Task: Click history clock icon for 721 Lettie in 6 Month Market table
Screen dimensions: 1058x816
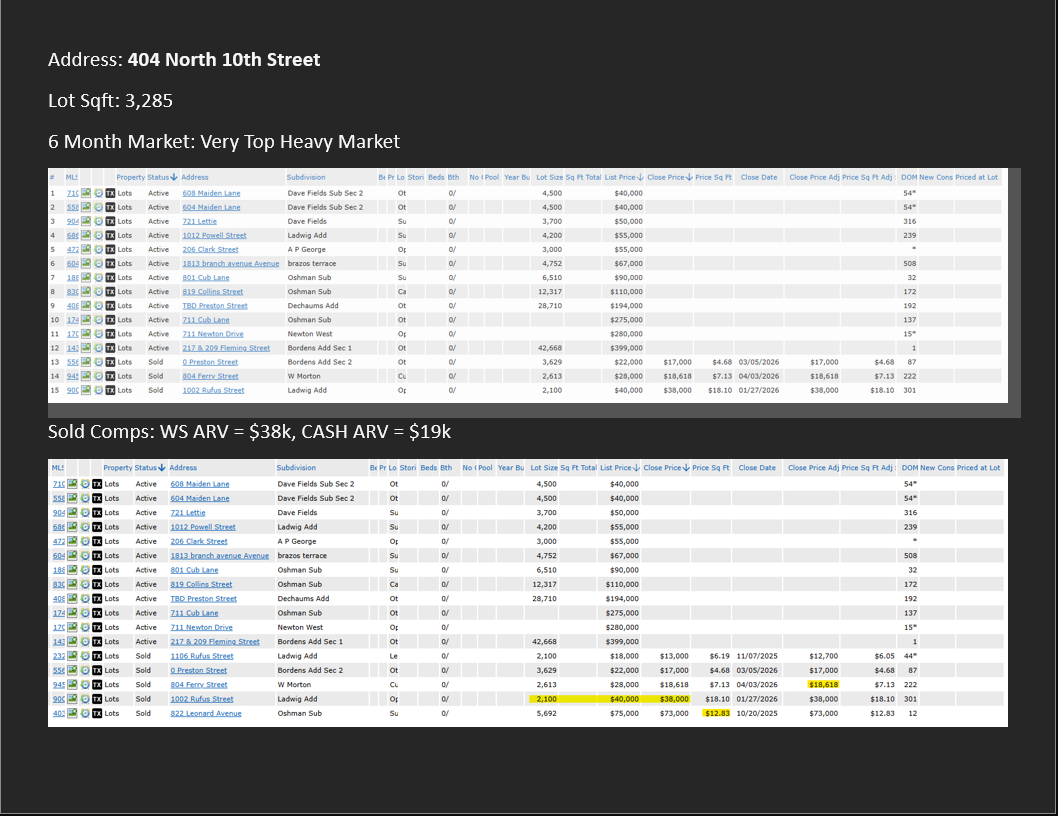Action: (x=99, y=221)
